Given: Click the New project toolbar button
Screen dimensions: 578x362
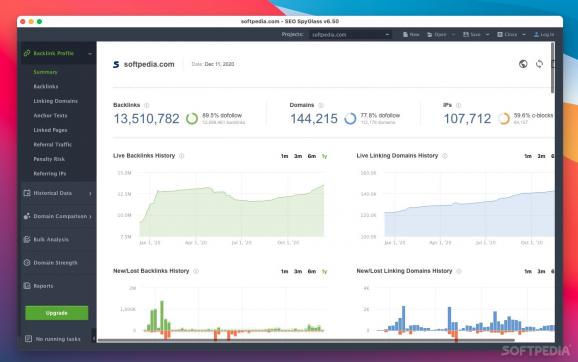Looking at the screenshot, I should pos(411,35).
